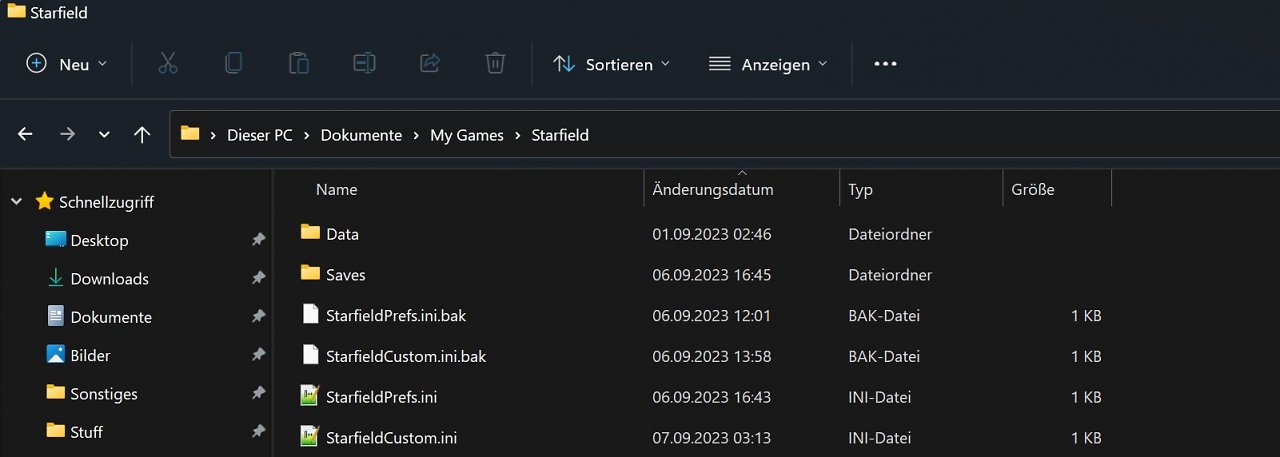
Task: Click the Stuff folder icon in sidebar
Action: [56, 430]
